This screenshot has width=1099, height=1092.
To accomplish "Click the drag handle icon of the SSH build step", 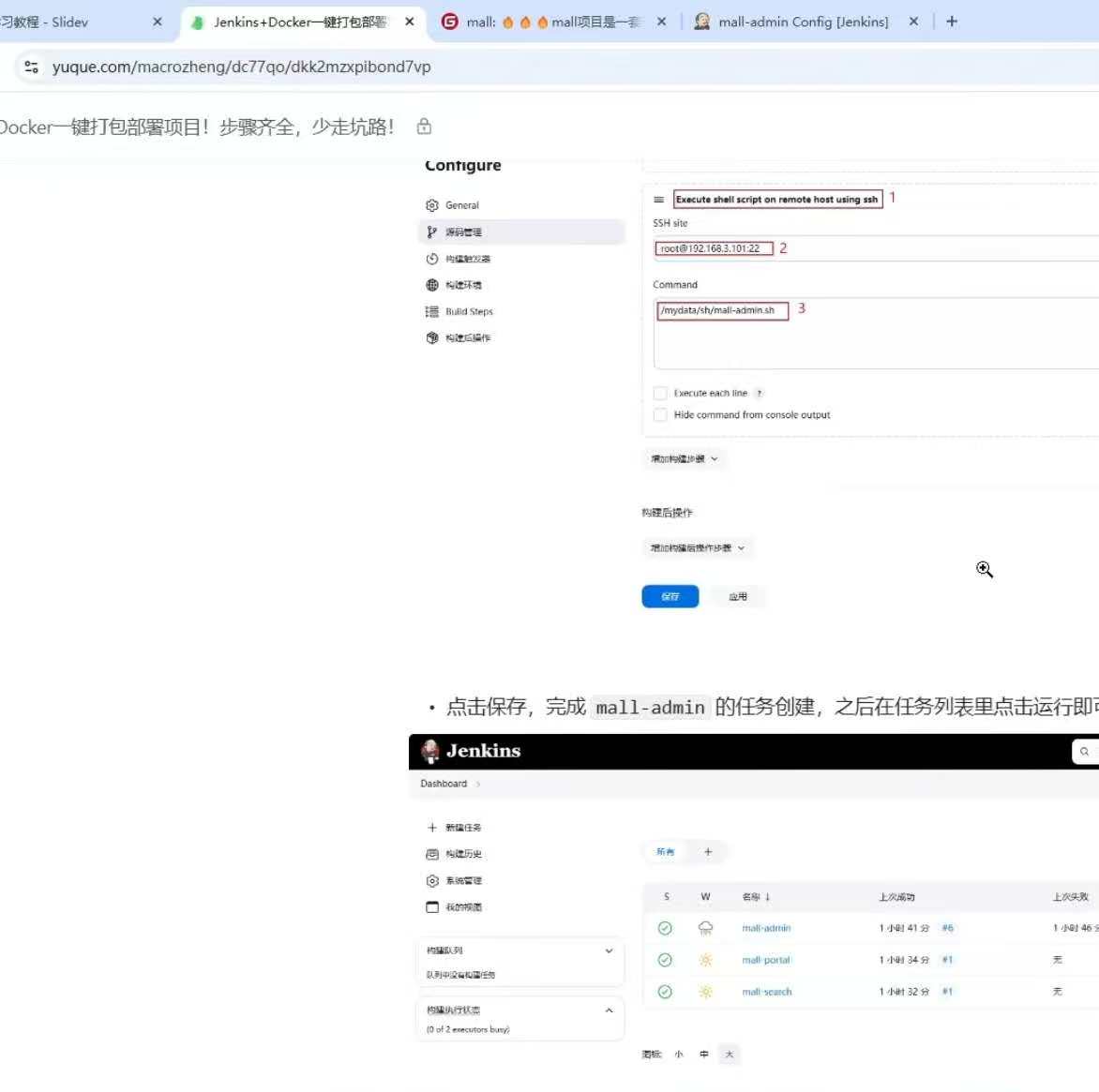I will pyautogui.click(x=658, y=200).
